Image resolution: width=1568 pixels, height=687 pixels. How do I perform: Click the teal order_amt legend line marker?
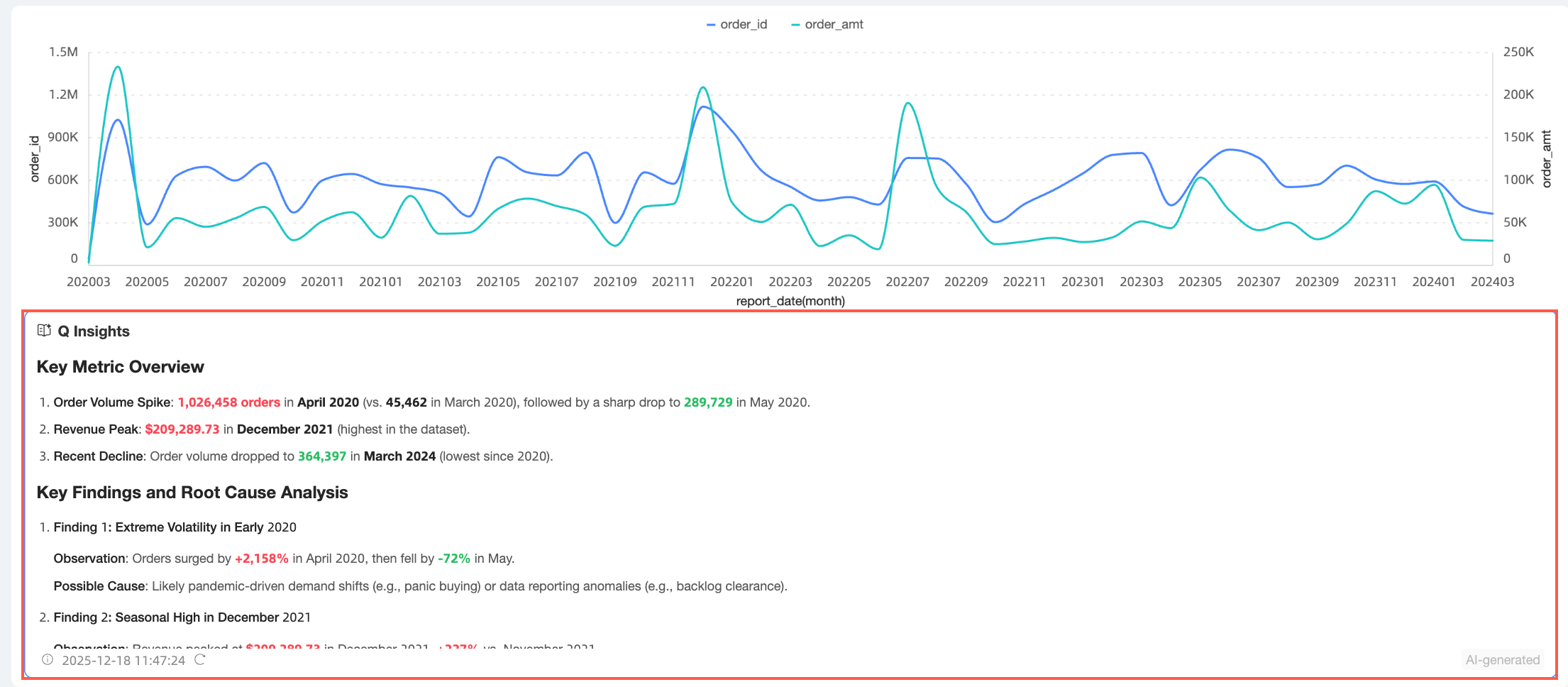[x=795, y=25]
